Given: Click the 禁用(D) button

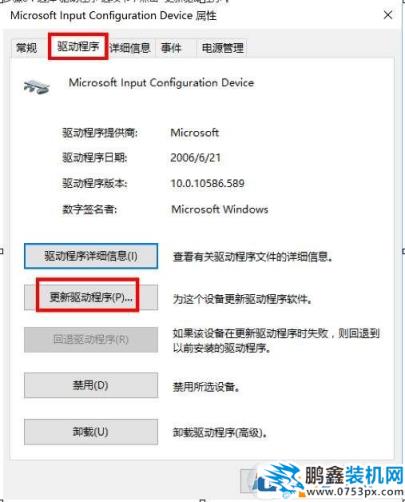Looking at the screenshot, I should pos(91,385).
